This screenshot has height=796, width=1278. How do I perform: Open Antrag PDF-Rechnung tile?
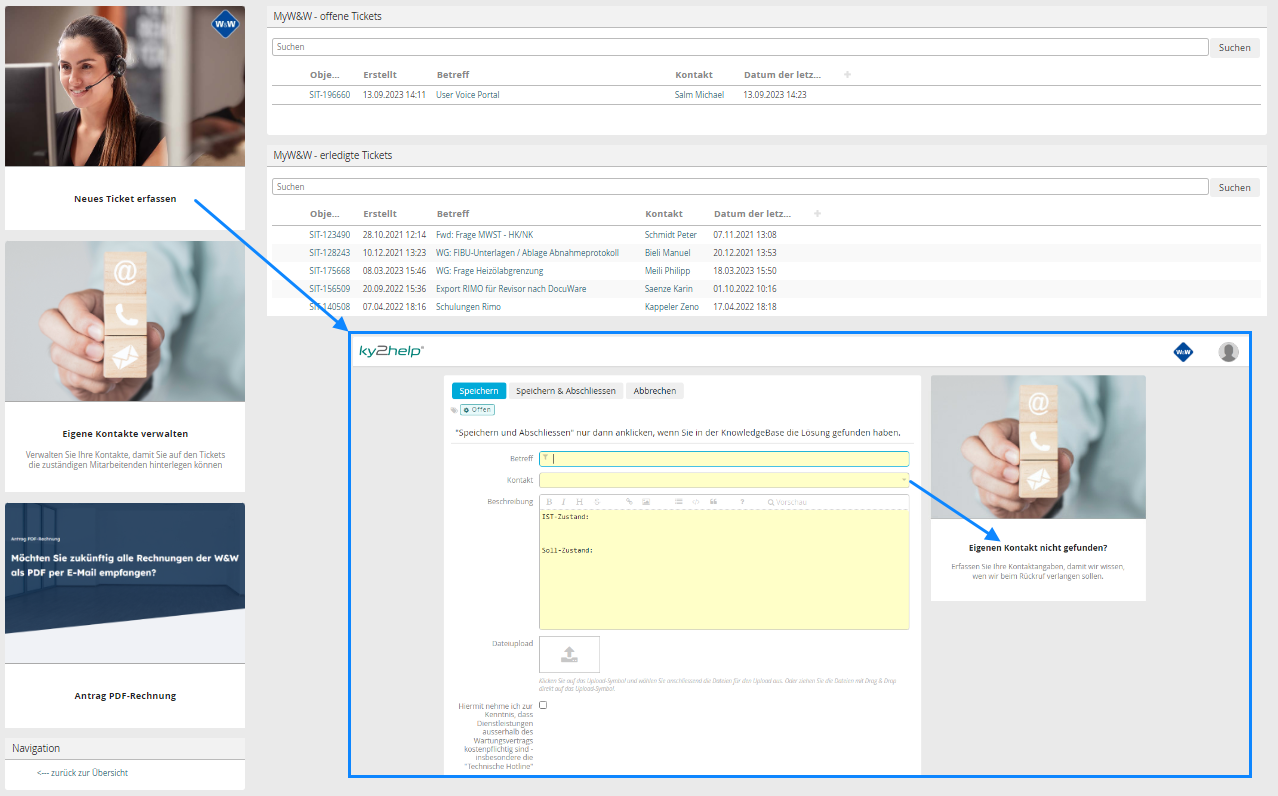pyautogui.click(x=125, y=696)
